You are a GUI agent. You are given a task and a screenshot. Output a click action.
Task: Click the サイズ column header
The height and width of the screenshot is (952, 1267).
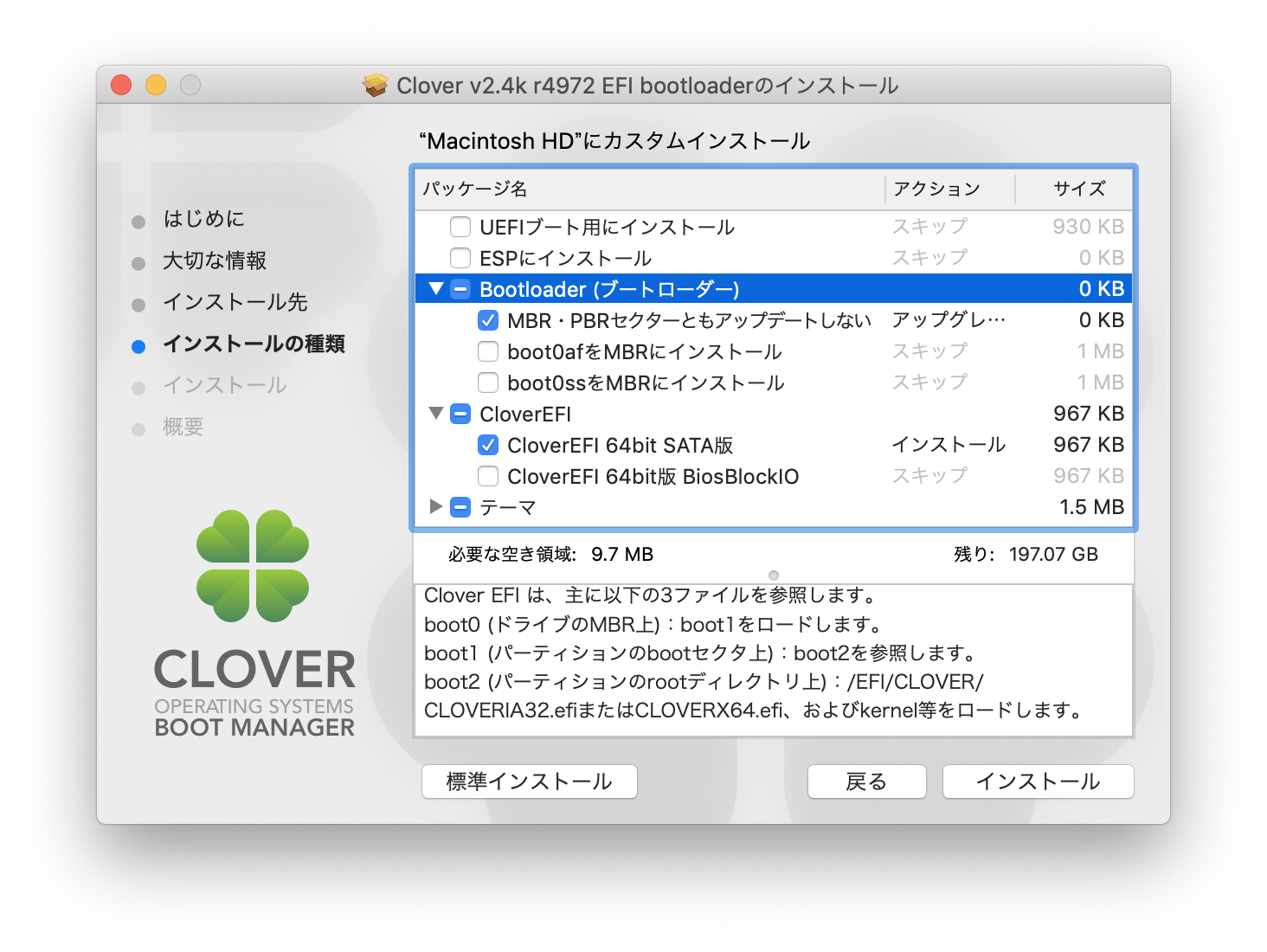click(x=1080, y=189)
